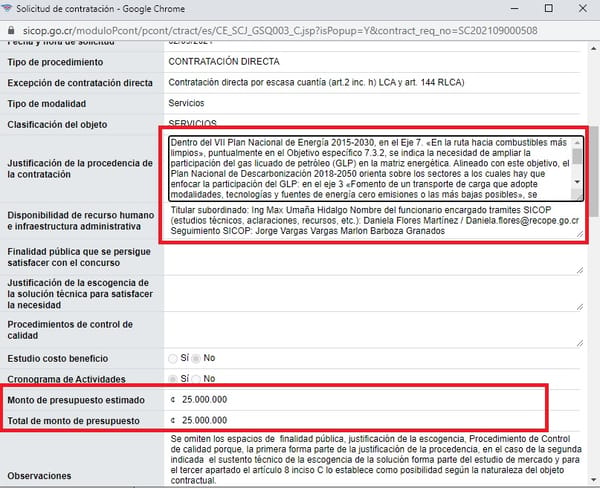Select Sí for Cronograma de Actividades
Image resolution: width=600 pixels, height=488 pixels.
click(x=173, y=379)
